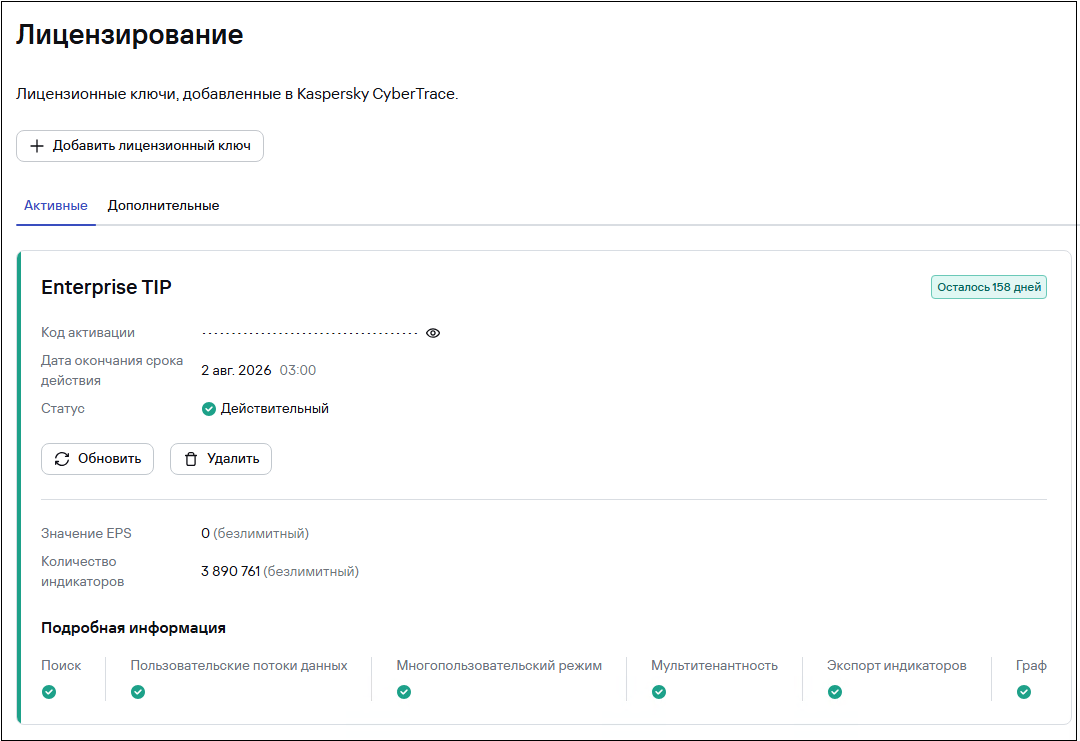
Task: Click the Enterprise TIP heading
Action: point(106,287)
